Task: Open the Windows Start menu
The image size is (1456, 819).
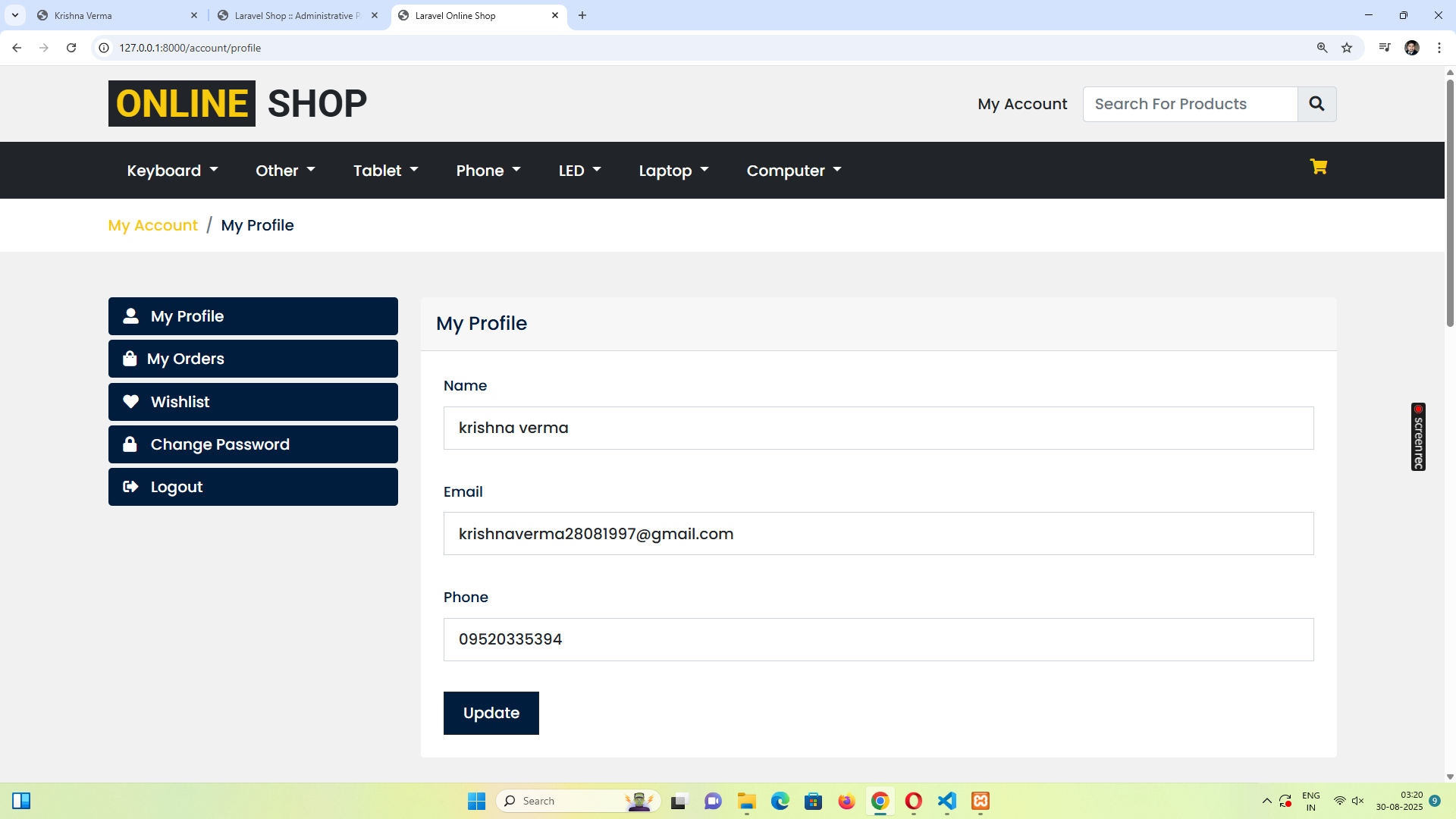Action: point(476,801)
